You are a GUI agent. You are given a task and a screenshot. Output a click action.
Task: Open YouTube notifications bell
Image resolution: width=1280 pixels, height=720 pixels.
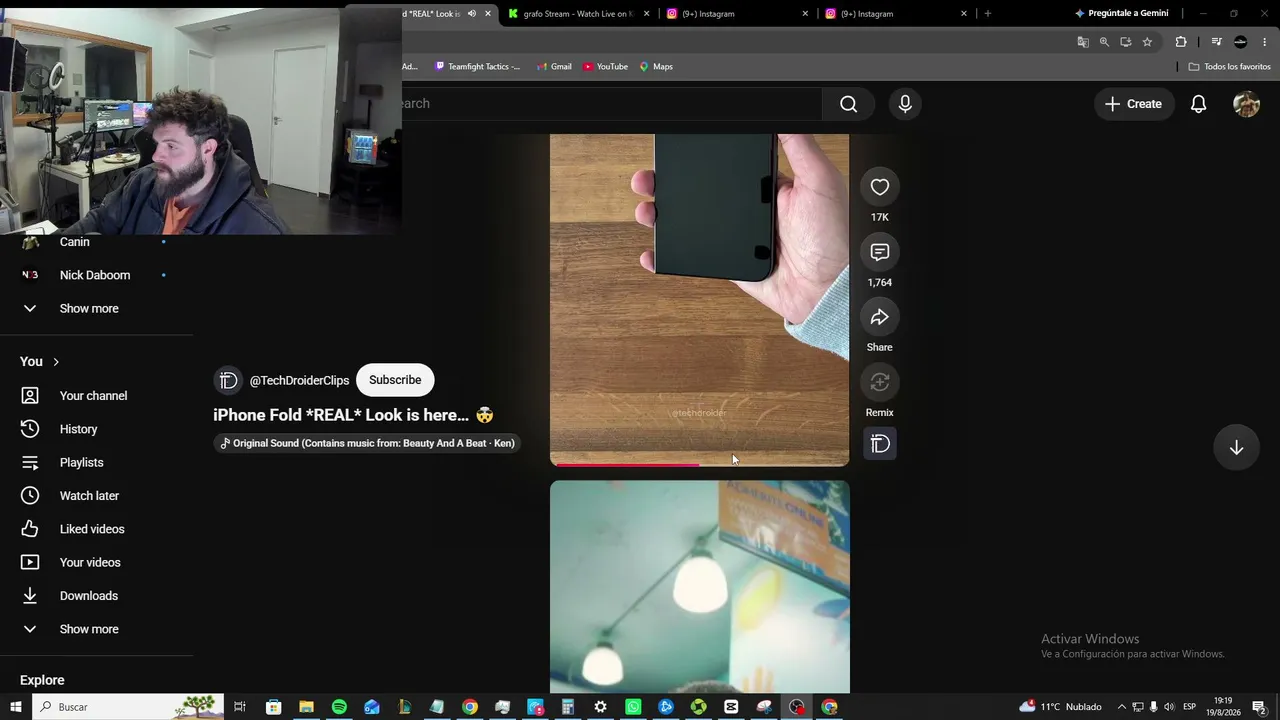coord(1198,104)
